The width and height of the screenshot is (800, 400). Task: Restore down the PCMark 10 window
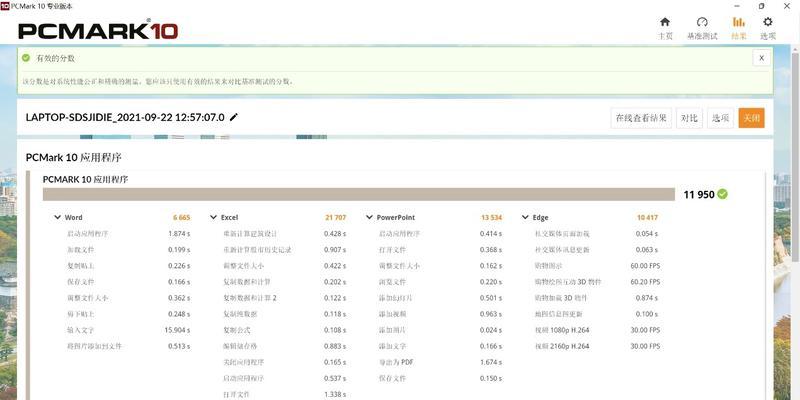(761, 6)
